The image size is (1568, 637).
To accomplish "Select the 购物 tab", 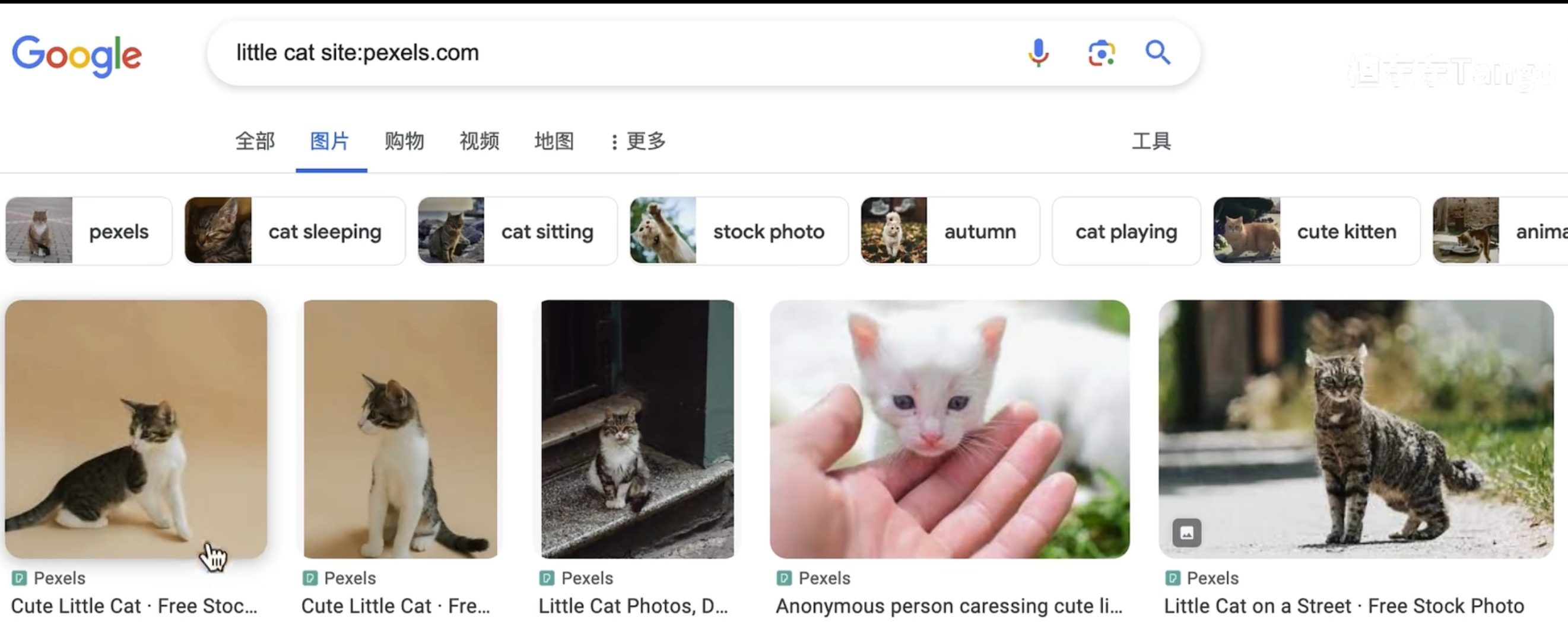I will point(404,141).
